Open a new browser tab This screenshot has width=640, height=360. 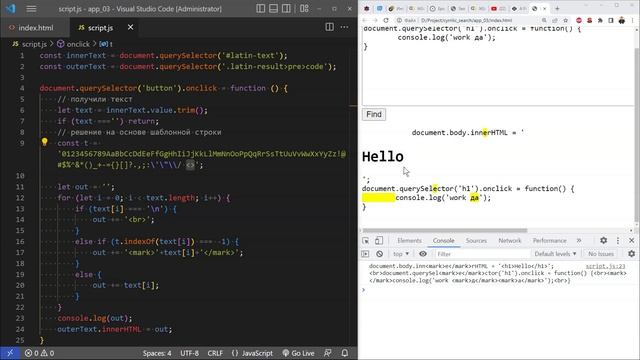[557, 8]
